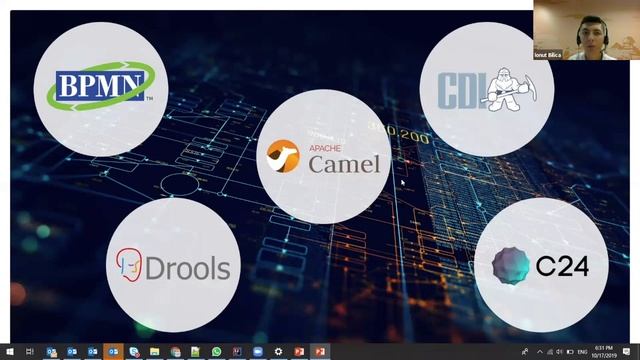Open the Chrome browser taskbar icon
Screen dimensions: 640x360
point(175,351)
